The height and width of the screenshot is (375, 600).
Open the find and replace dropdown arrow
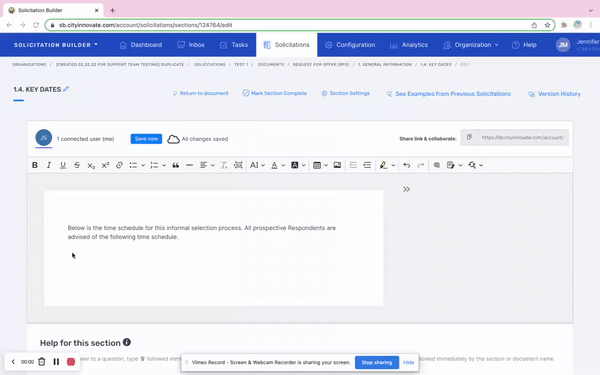481,165
